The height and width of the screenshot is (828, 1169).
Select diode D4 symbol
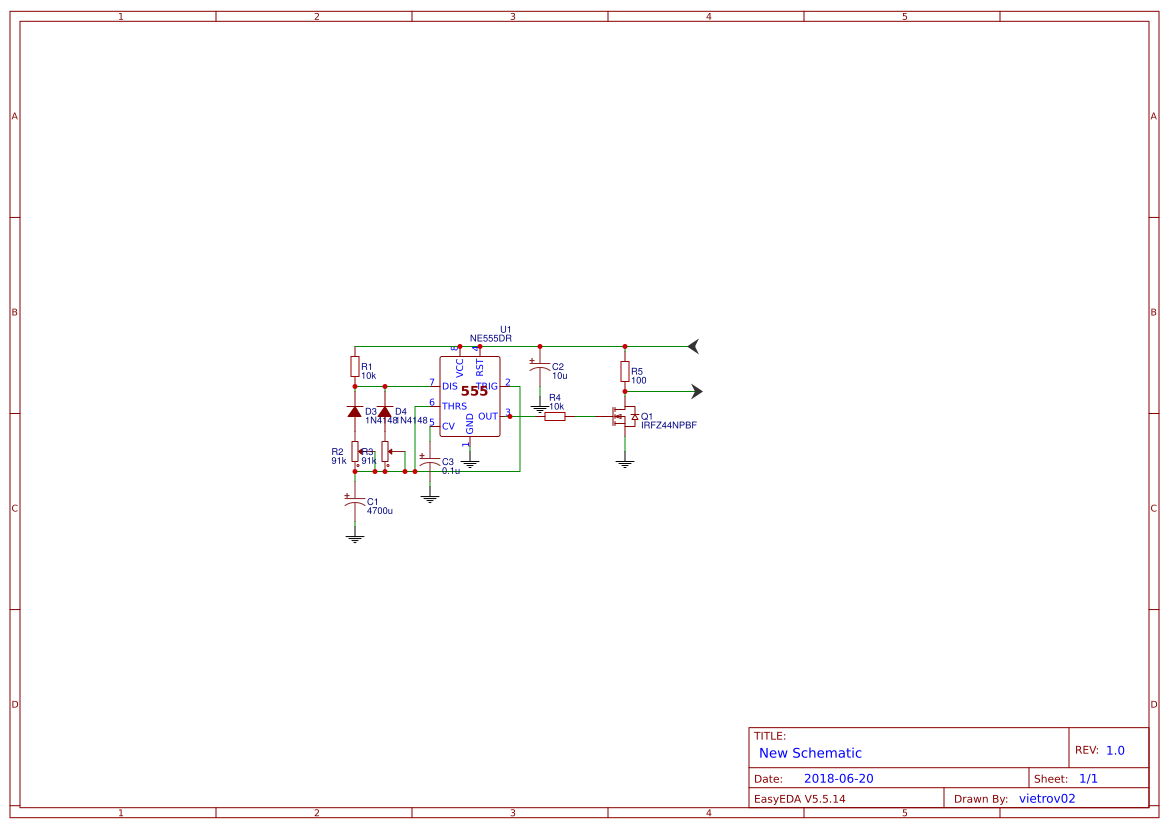(385, 411)
